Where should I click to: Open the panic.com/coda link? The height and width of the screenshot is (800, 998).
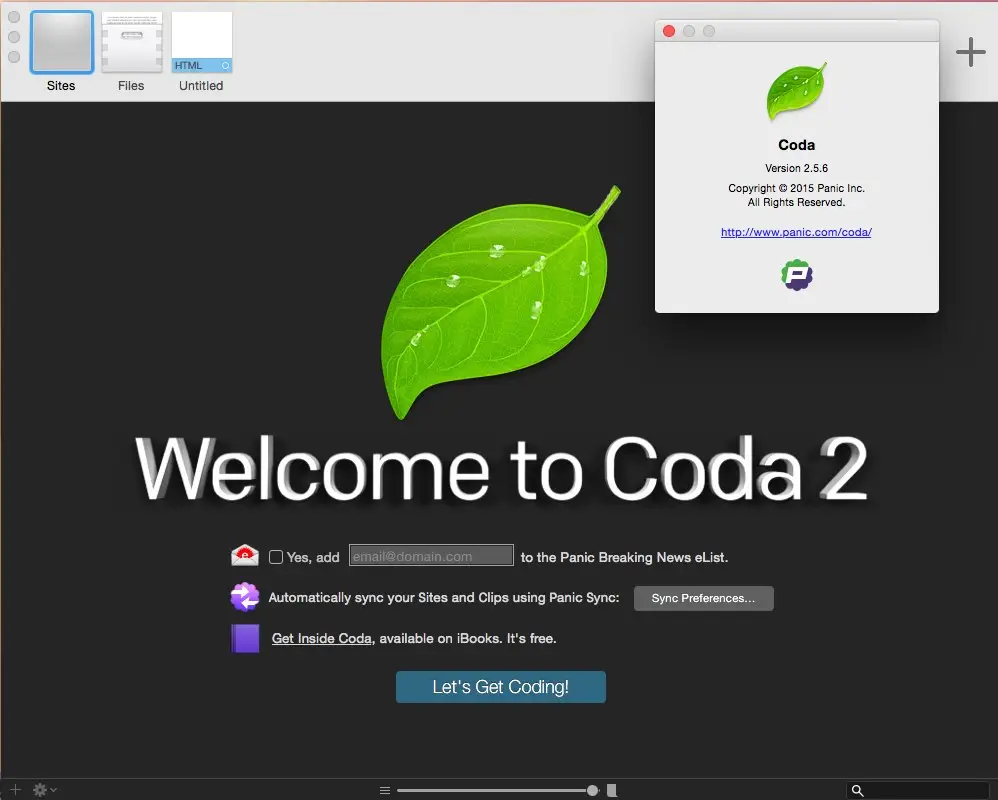pos(796,232)
